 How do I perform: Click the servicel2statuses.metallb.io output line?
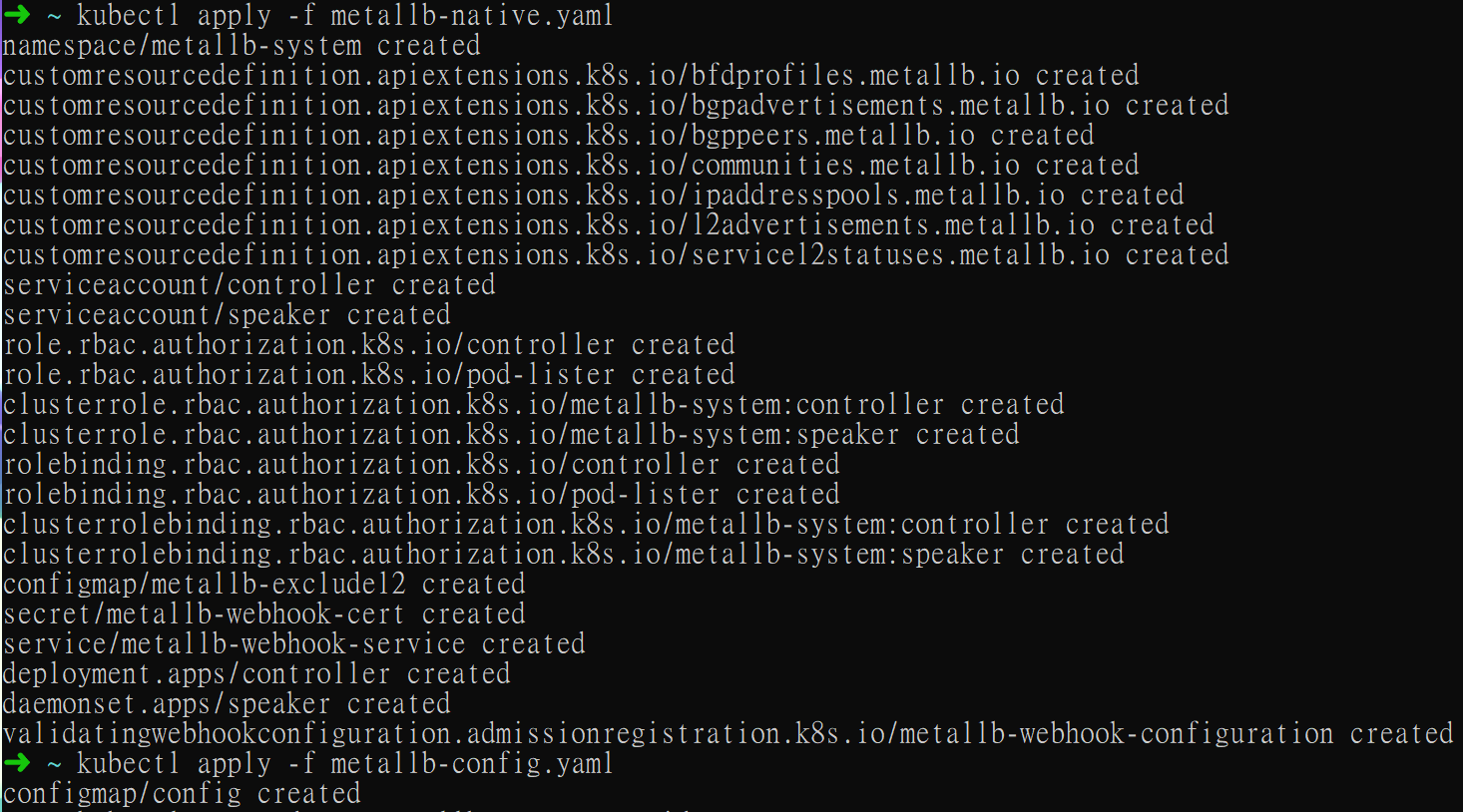616,254
